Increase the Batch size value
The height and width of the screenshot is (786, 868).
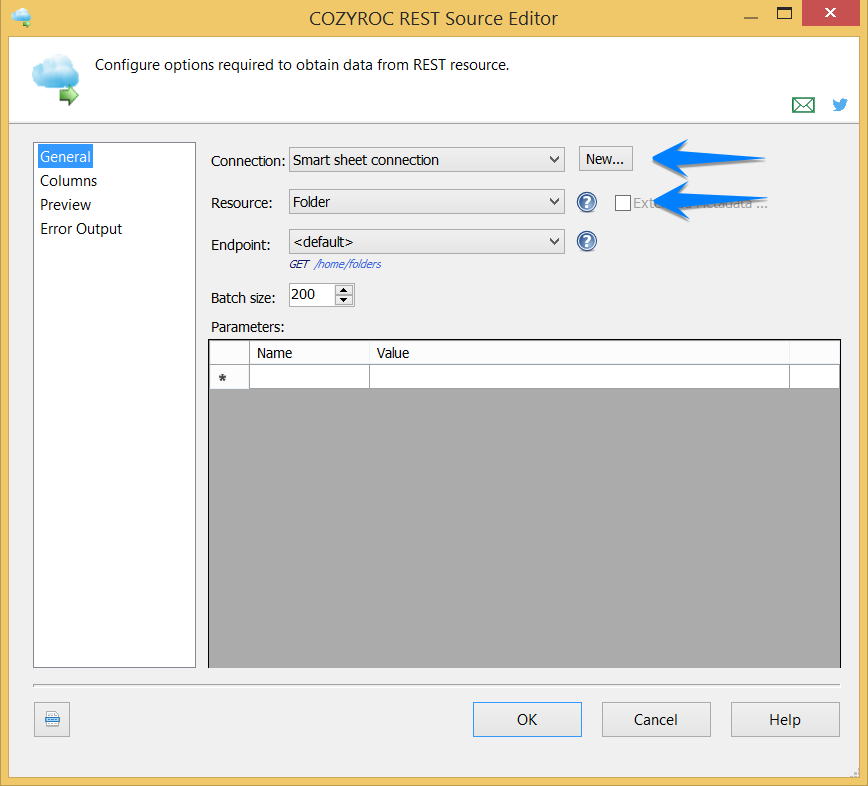pos(344,289)
